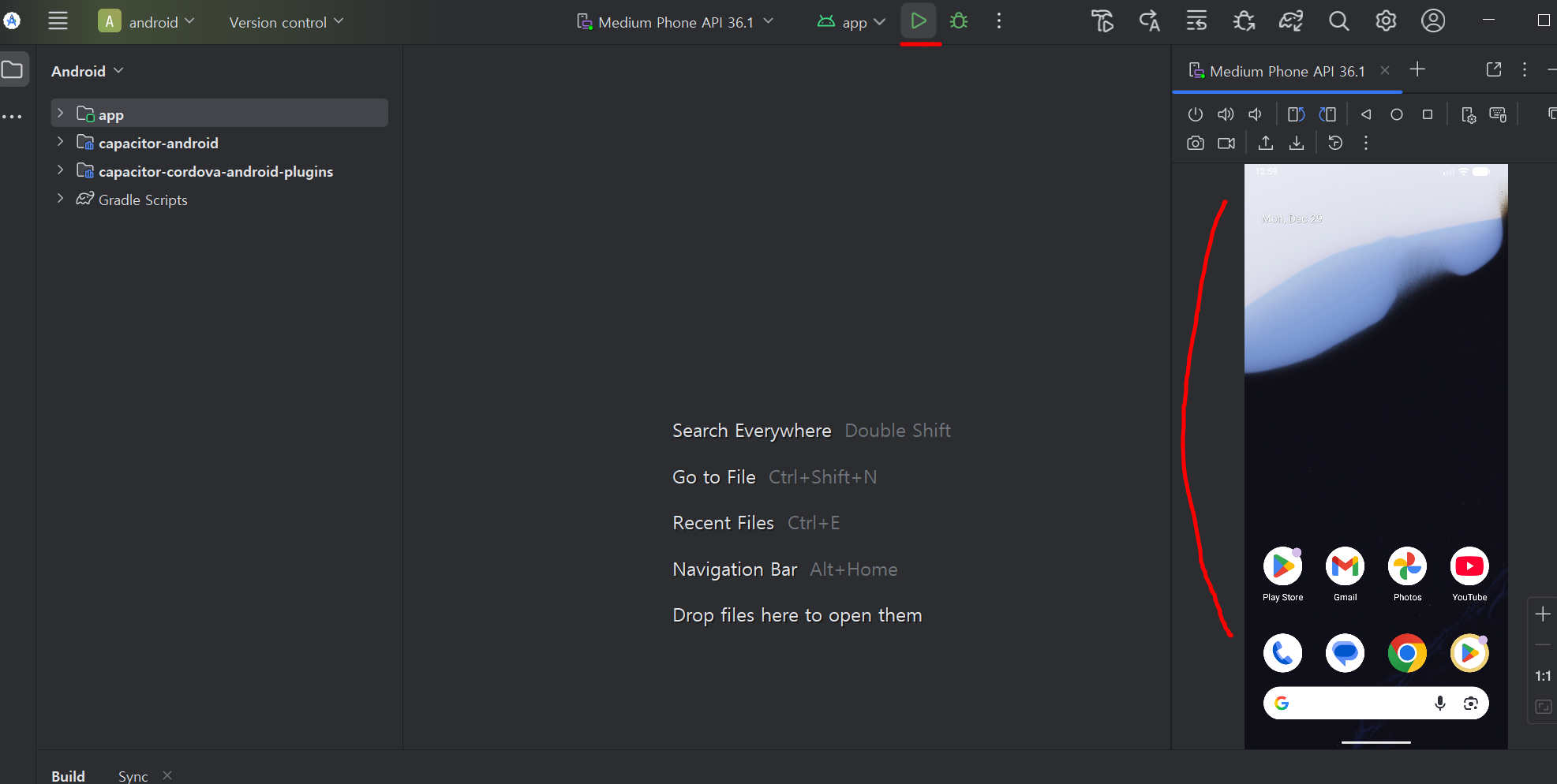The width and height of the screenshot is (1557, 784).
Task: Run the app with the green play button
Action: pyautogui.click(x=919, y=21)
